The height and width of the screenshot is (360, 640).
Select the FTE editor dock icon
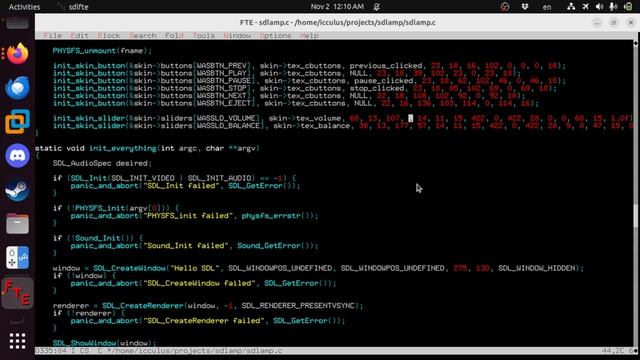pyautogui.click(x=17, y=293)
